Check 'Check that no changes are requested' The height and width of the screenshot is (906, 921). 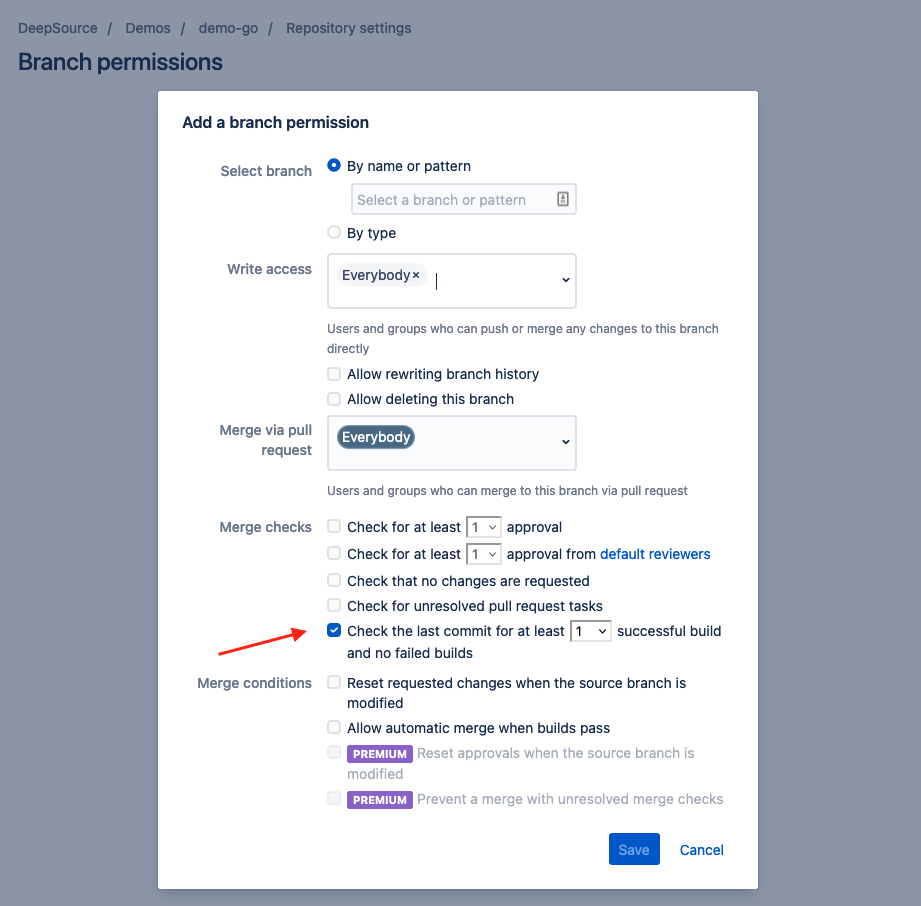333,580
